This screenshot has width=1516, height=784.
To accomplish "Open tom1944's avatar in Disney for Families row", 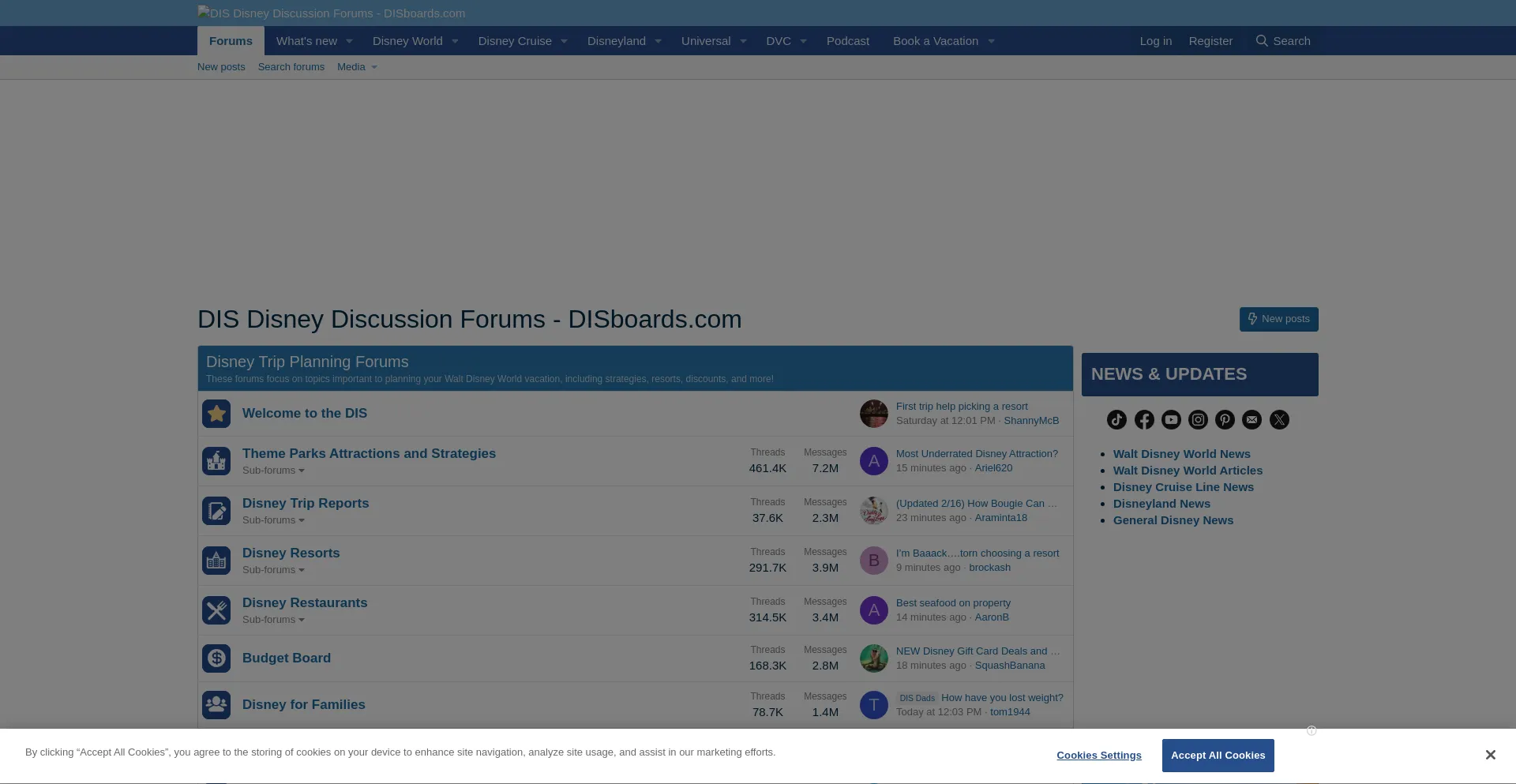I will 874,705.
